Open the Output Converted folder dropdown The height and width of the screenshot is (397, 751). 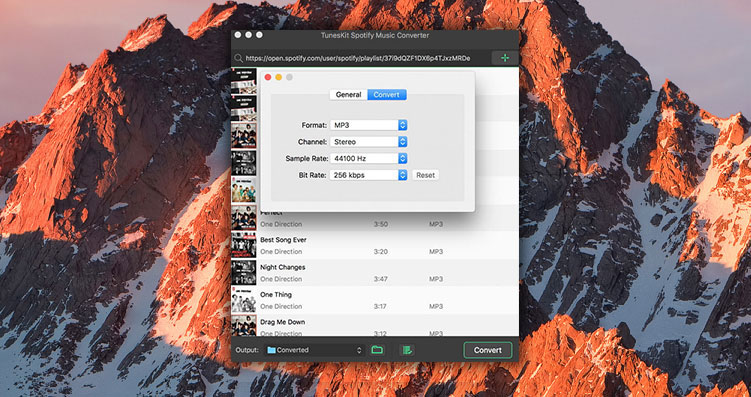(316, 350)
